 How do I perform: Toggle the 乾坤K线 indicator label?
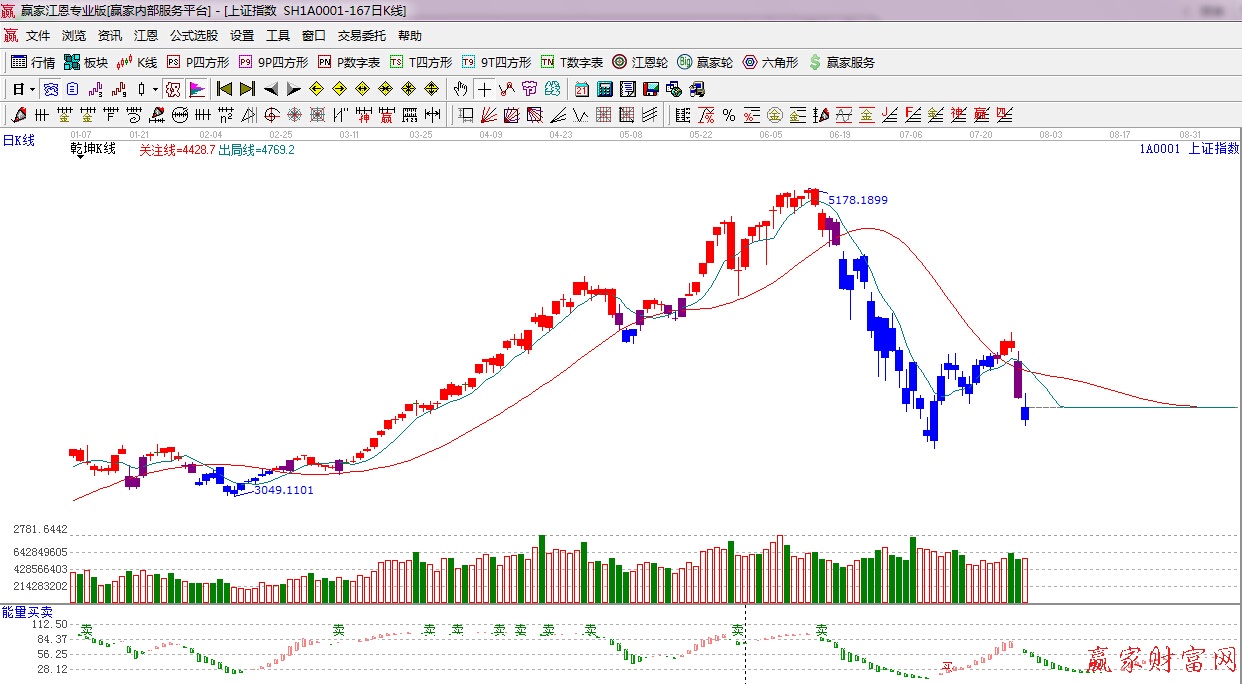coord(93,149)
